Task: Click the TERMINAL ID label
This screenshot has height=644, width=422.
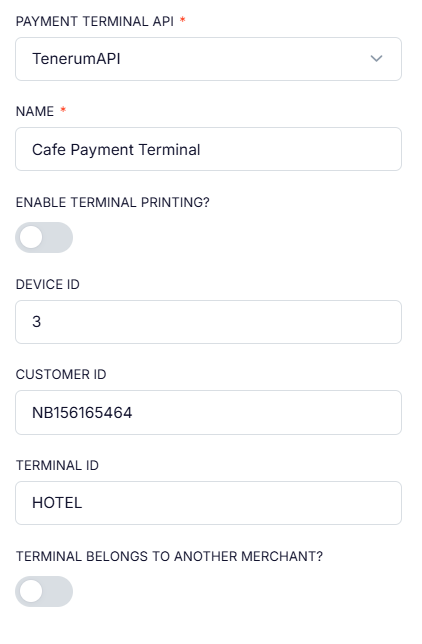Action: [57, 465]
